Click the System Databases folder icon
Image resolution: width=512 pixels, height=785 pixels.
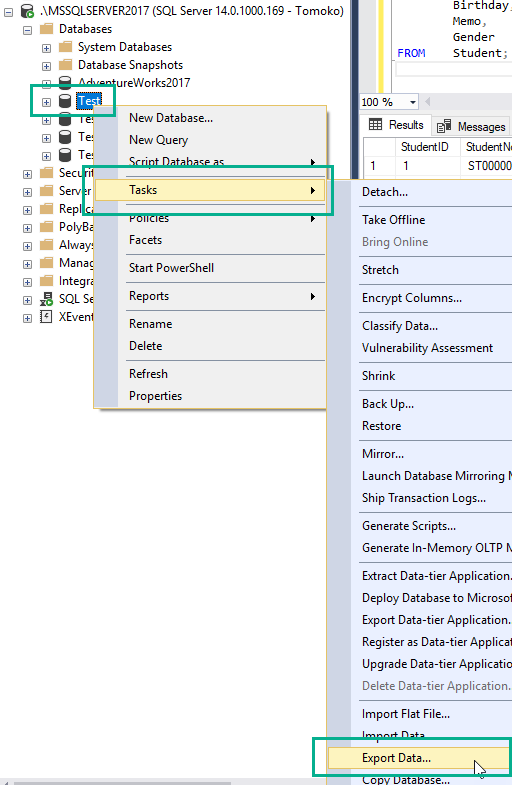pos(65,47)
